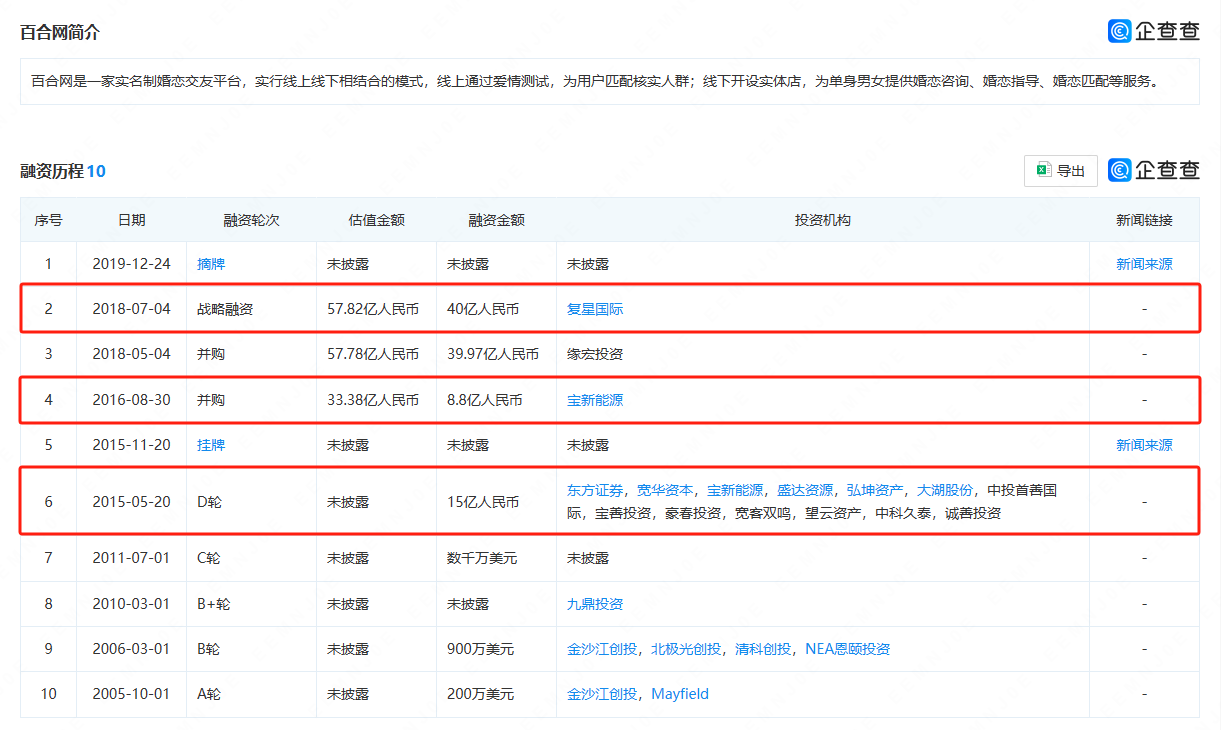This screenshot has height=730, width=1221.
Task: Select the date cell 2006-03-01
Action: point(131,649)
